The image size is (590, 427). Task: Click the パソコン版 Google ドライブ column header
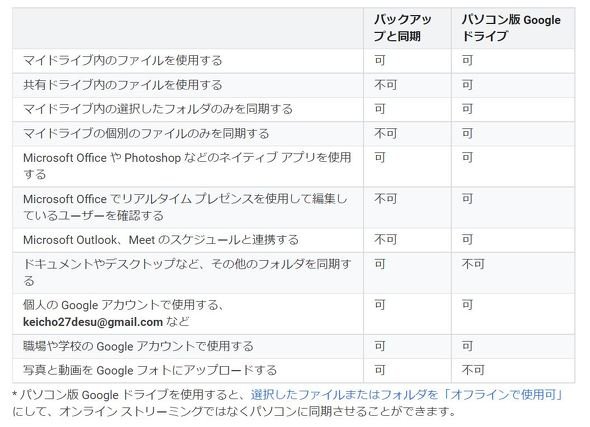pos(511,28)
